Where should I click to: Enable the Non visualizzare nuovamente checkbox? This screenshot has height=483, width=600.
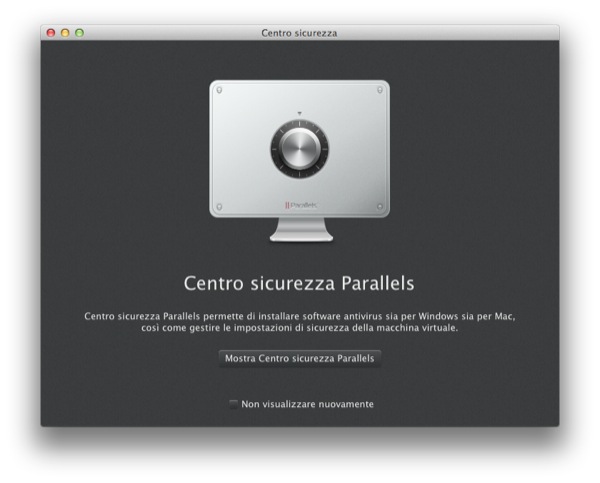(x=233, y=404)
